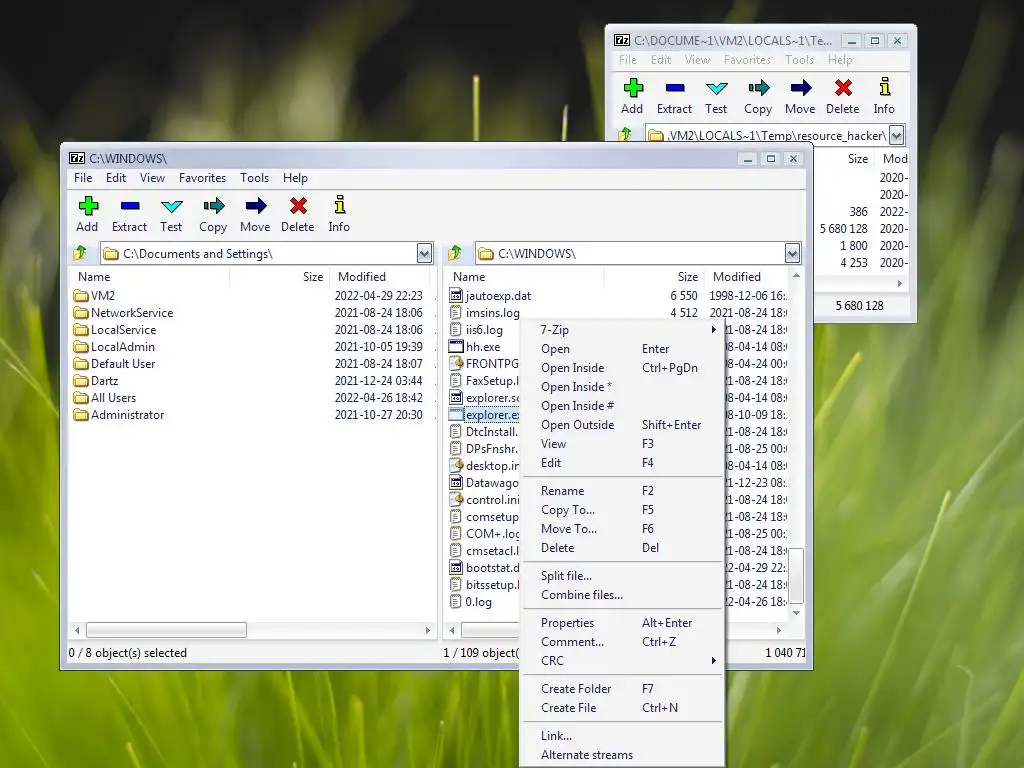Click the C:\WINDOWS\ path input field
This screenshot has height=768, width=1024.
coord(630,253)
